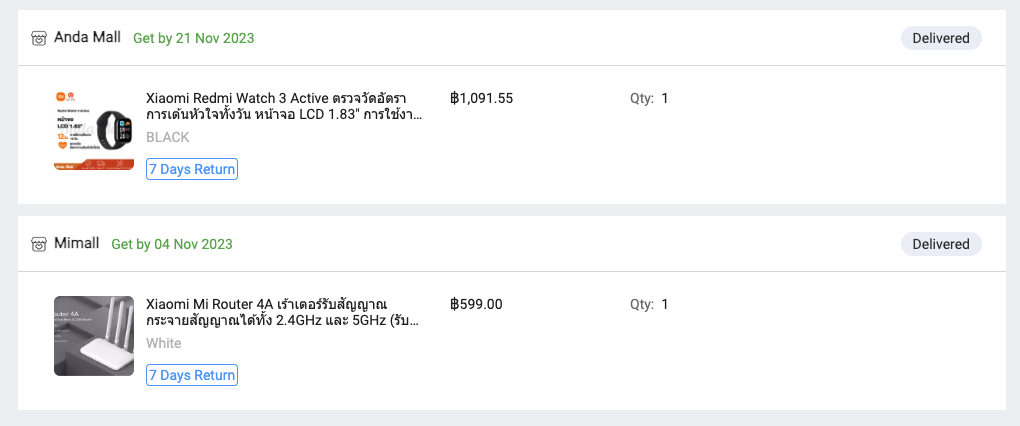Click the BLACK variant label for the watch
The width and height of the screenshot is (1020, 426).
(x=167, y=137)
